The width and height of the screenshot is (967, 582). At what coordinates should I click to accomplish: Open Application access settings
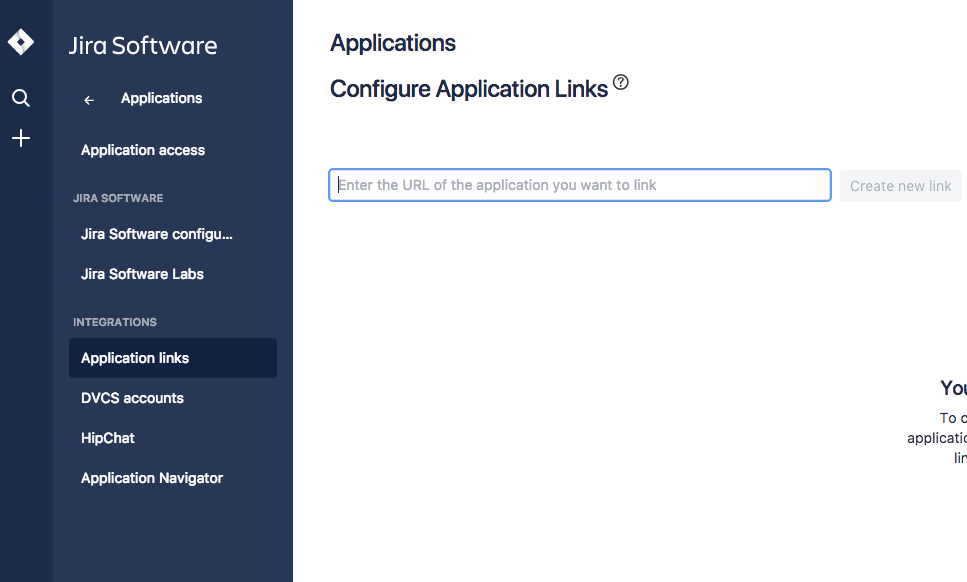click(x=143, y=150)
